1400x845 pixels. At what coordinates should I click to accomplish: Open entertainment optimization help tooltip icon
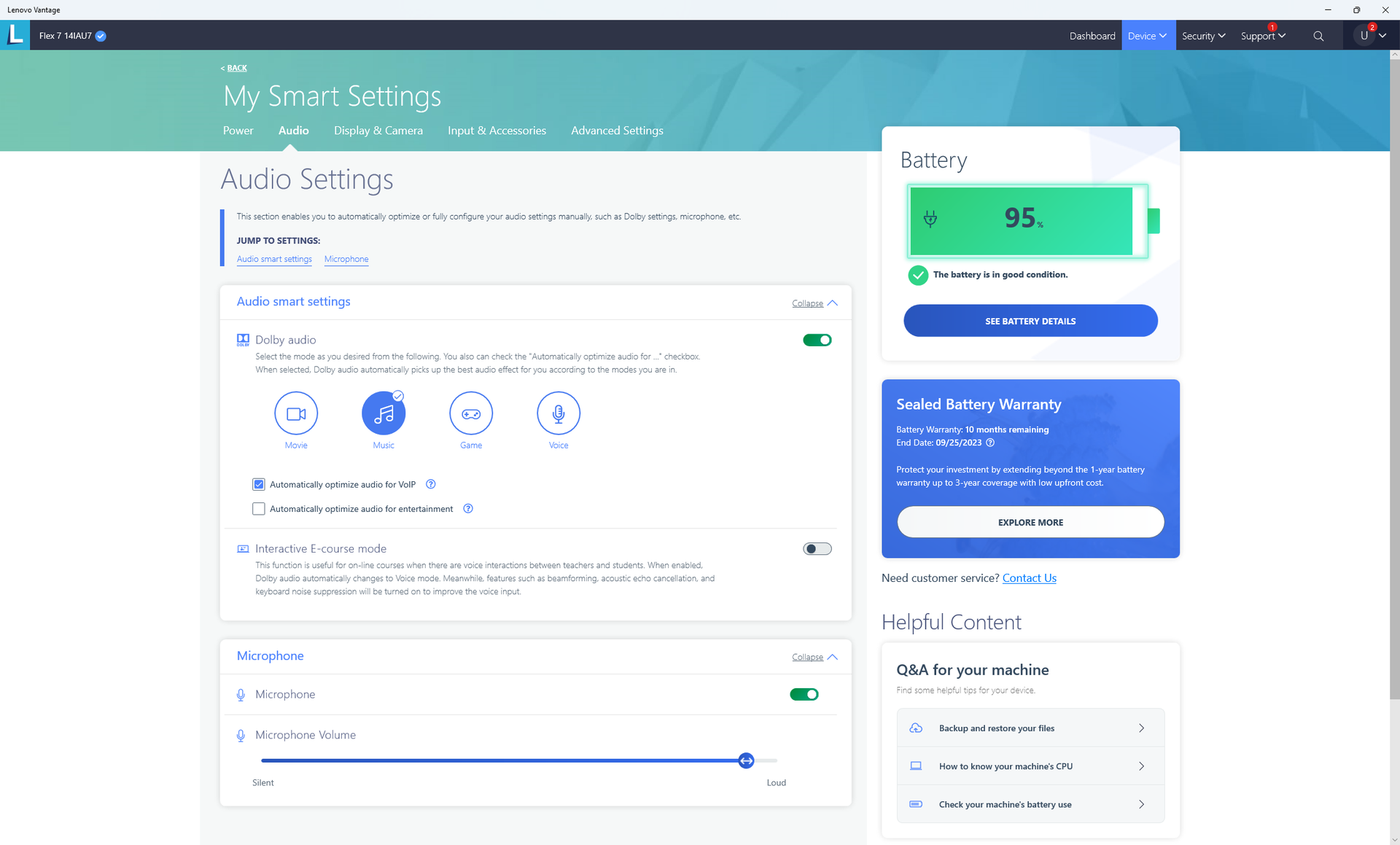pyautogui.click(x=468, y=509)
